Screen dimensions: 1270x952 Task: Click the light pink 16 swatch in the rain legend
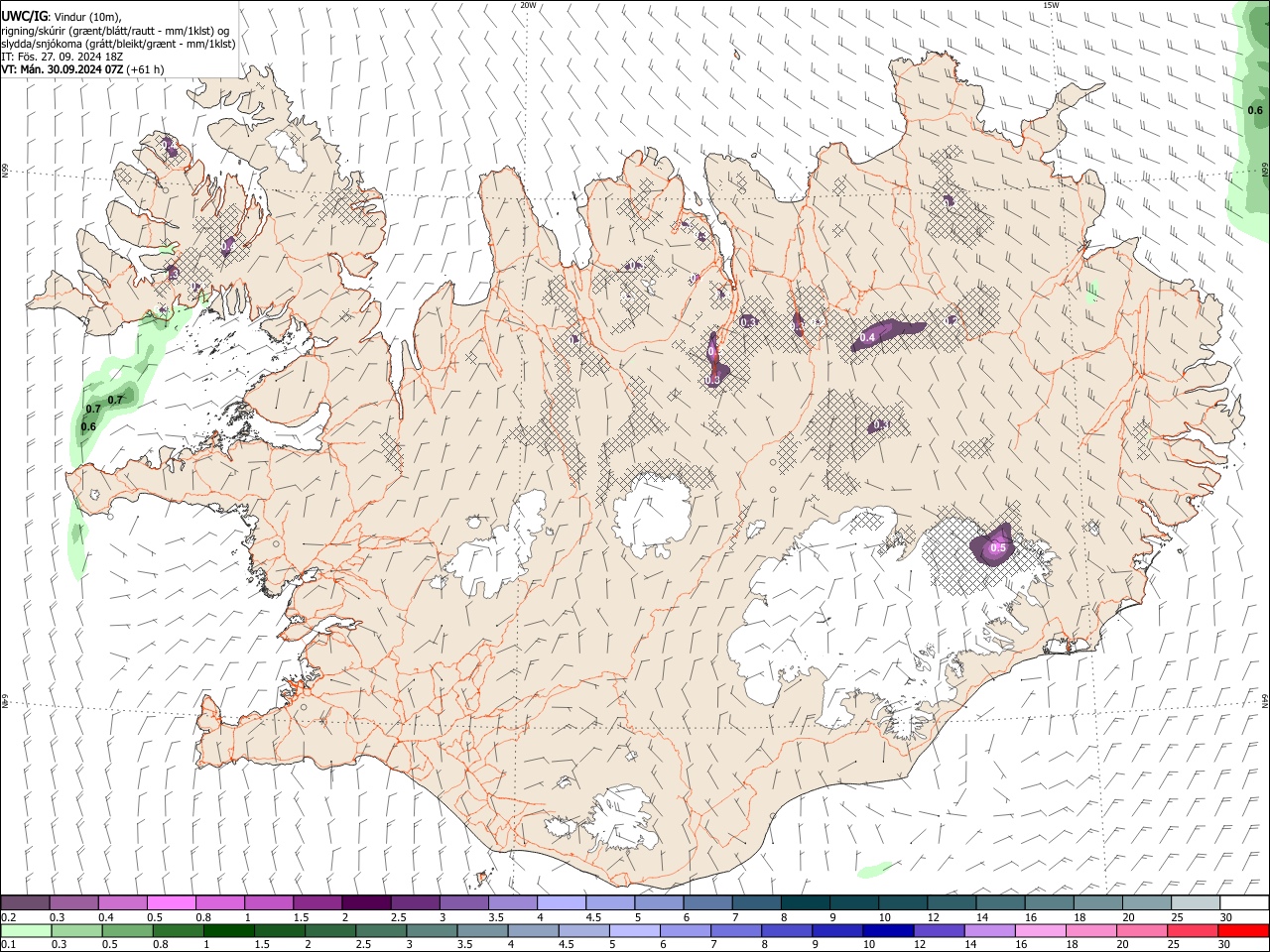pyautogui.click(x=1039, y=930)
